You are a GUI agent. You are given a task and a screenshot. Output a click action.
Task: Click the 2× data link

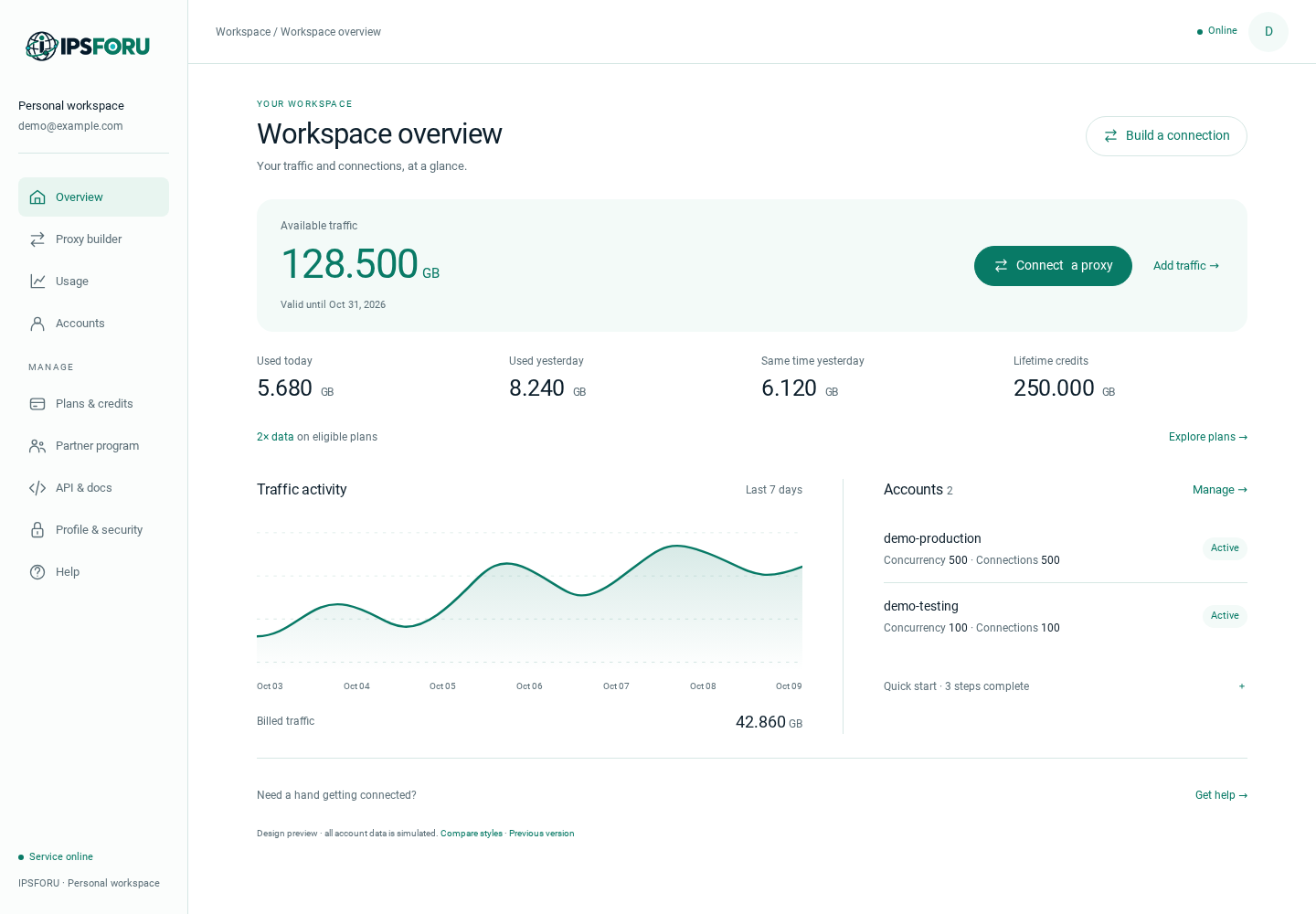(275, 437)
